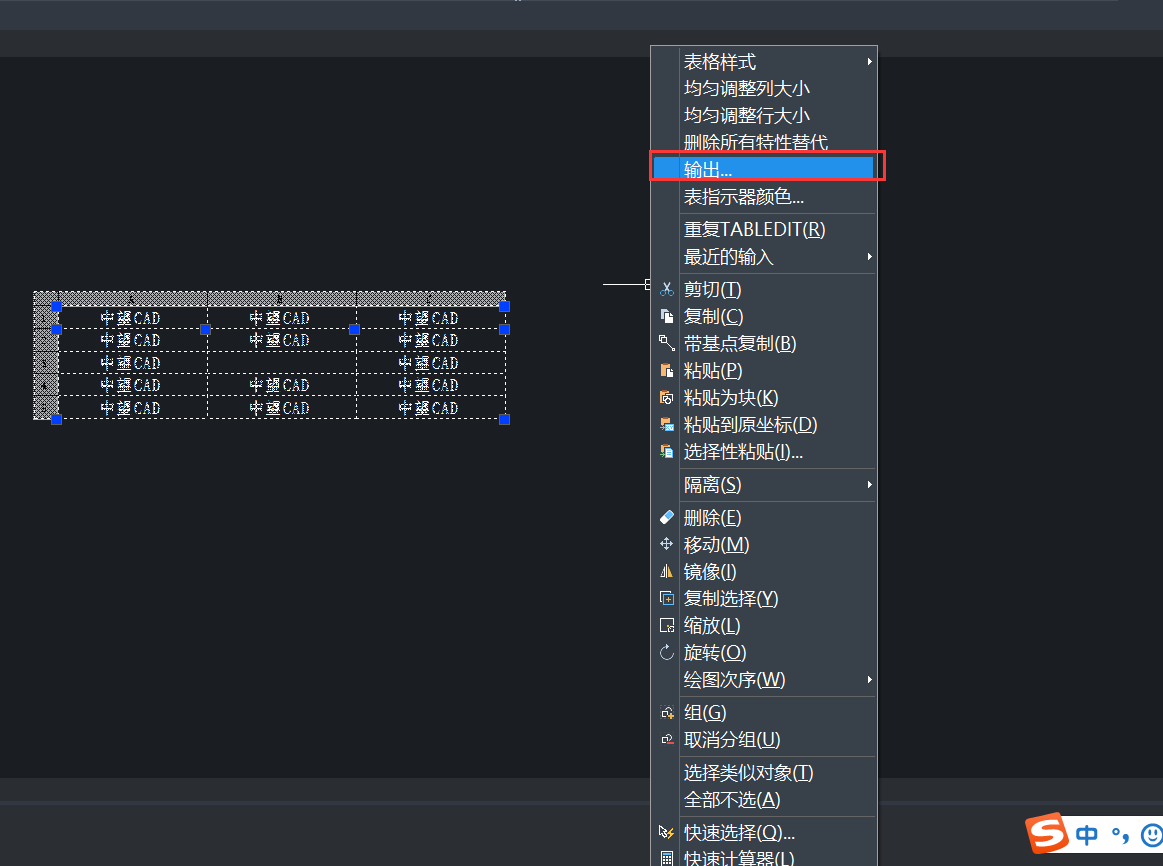Select the mirror icon next to 镜像(I)
The image size is (1163, 866).
coord(667,571)
